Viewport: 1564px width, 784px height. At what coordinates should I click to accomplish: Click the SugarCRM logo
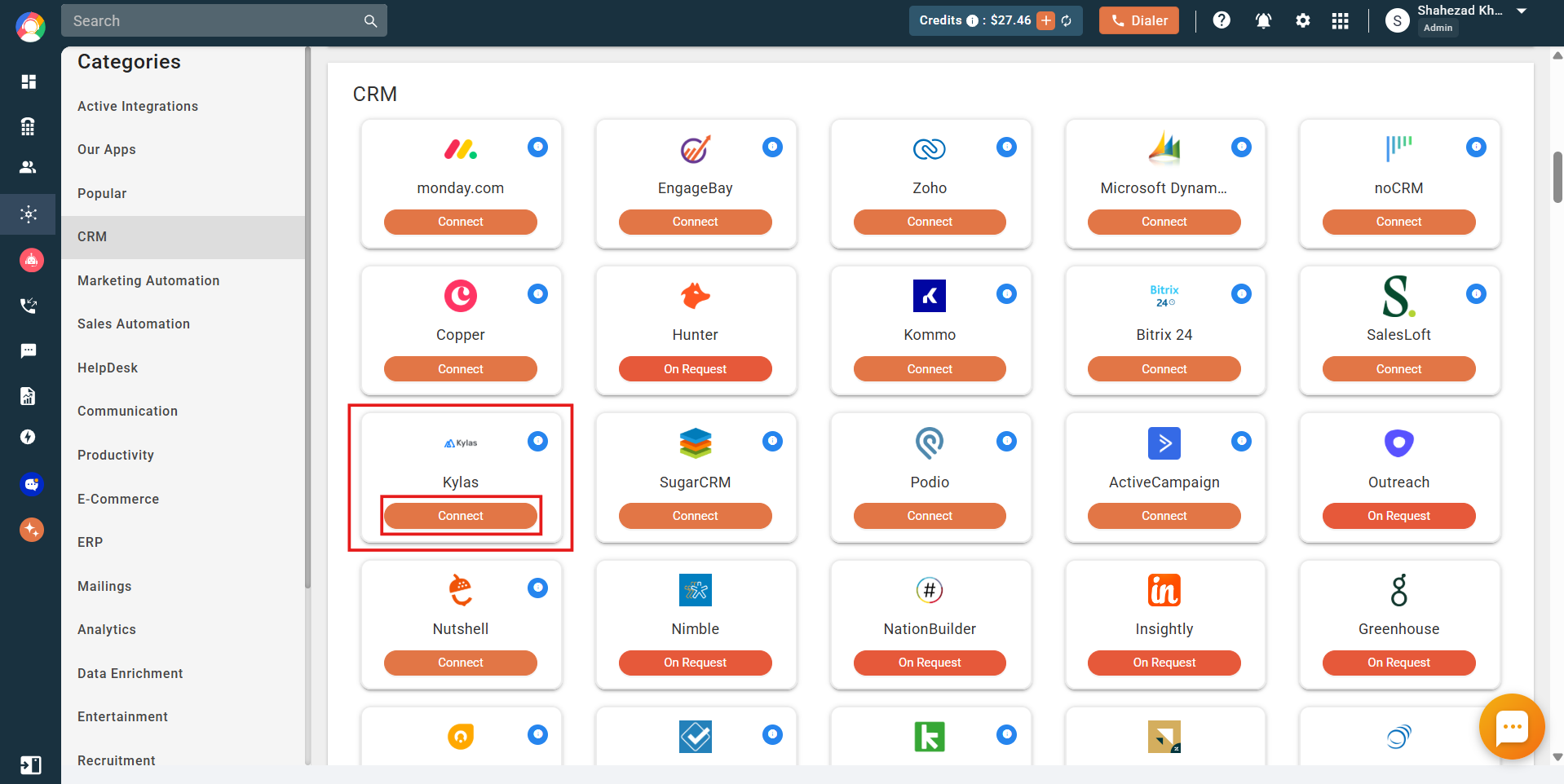[696, 443]
